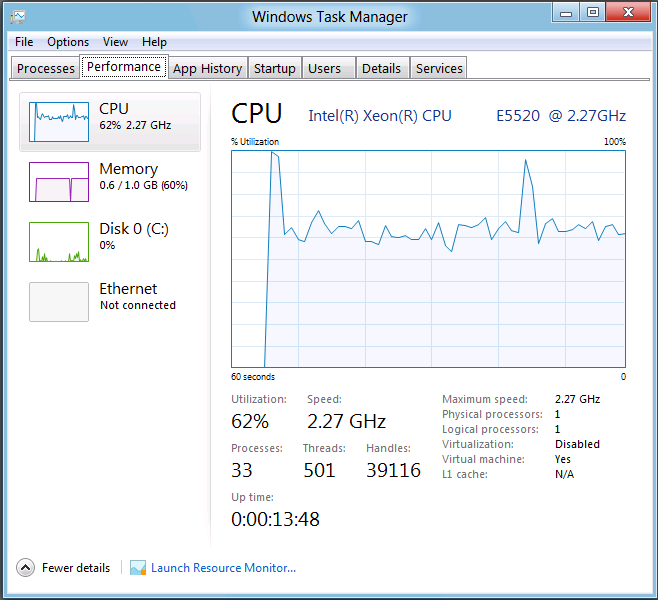Click the Intel(R) Xeon(R) CPU name text

click(380, 116)
